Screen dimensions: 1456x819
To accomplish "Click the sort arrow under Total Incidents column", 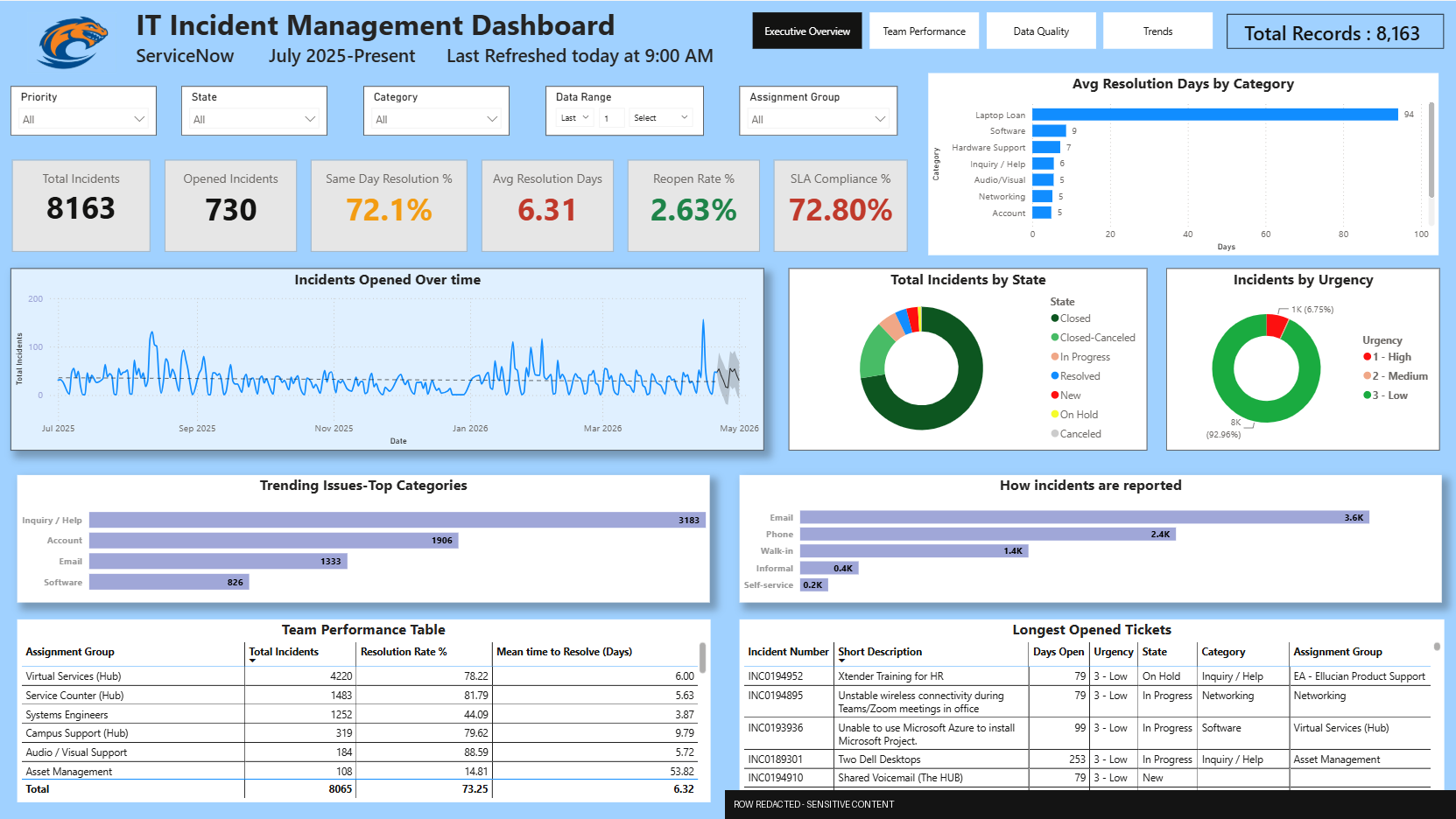I will 253,661.
